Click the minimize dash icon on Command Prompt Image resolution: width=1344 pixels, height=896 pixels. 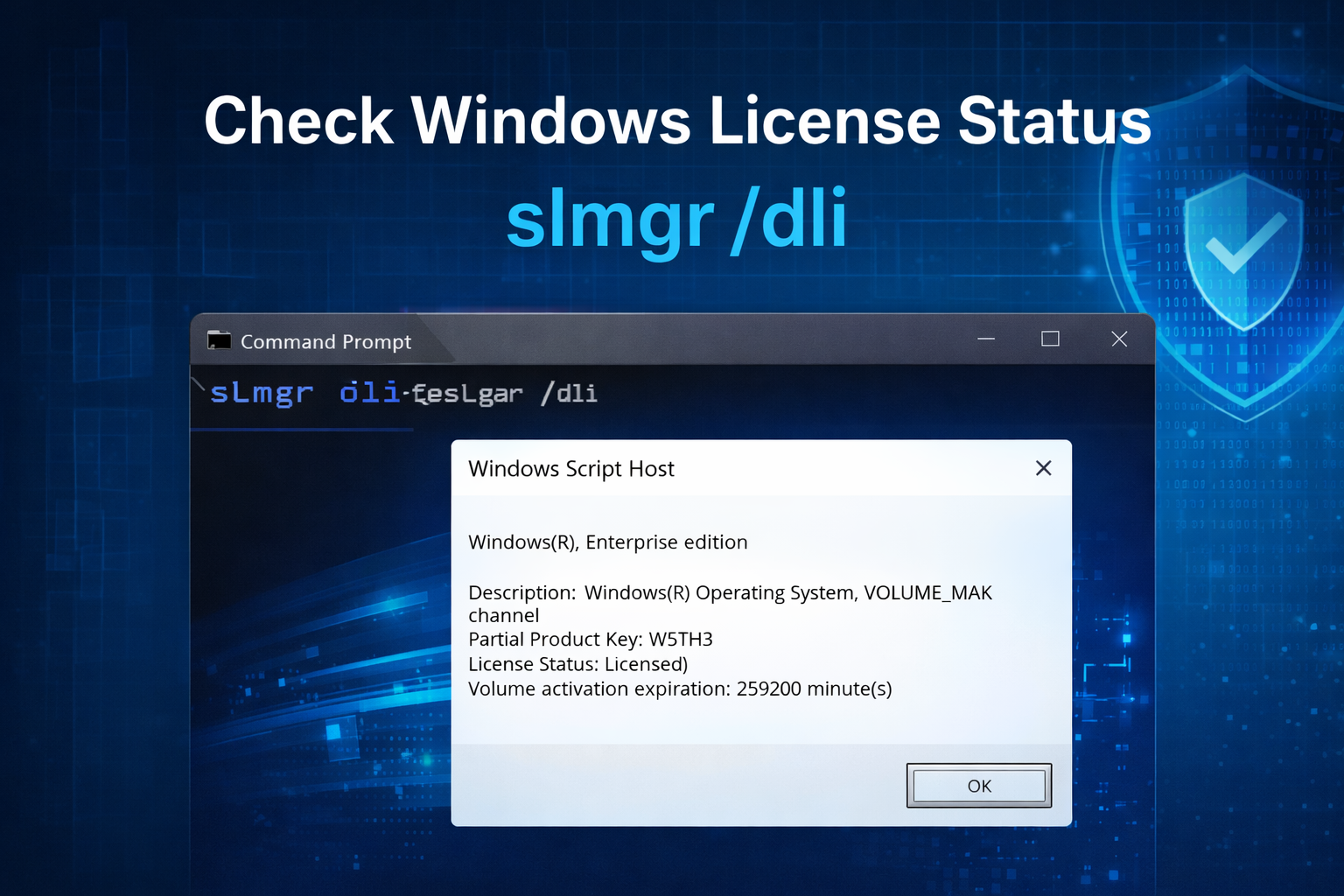pyautogui.click(x=986, y=339)
